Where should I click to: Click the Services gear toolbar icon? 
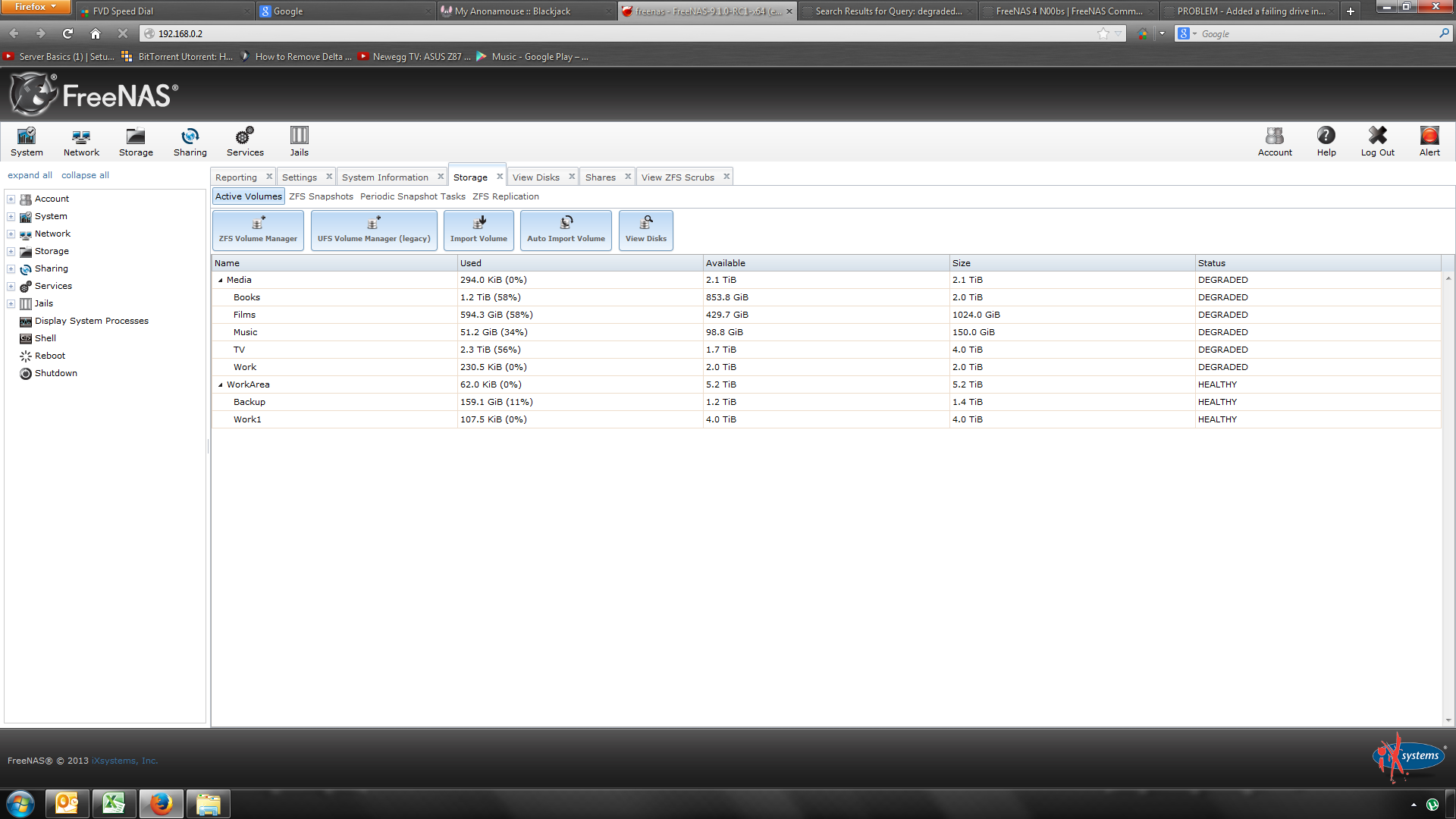point(244,136)
